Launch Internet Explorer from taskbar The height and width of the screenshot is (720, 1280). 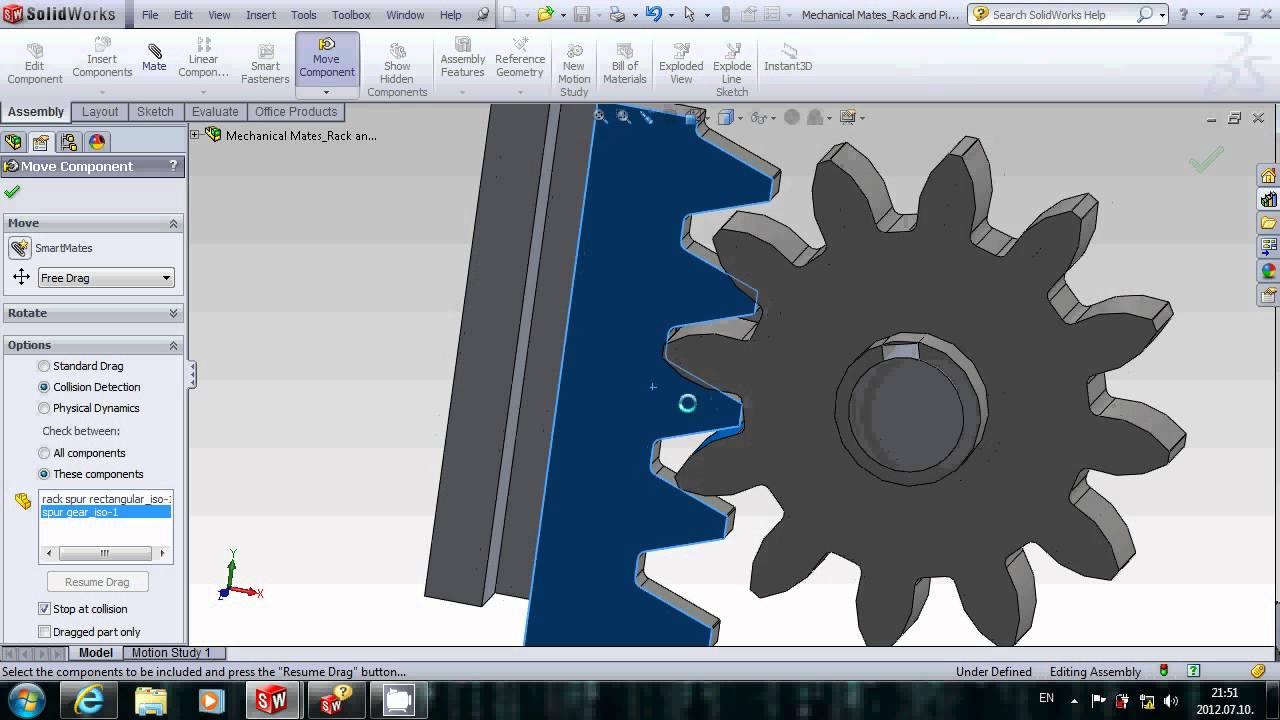click(x=88, y=700)
